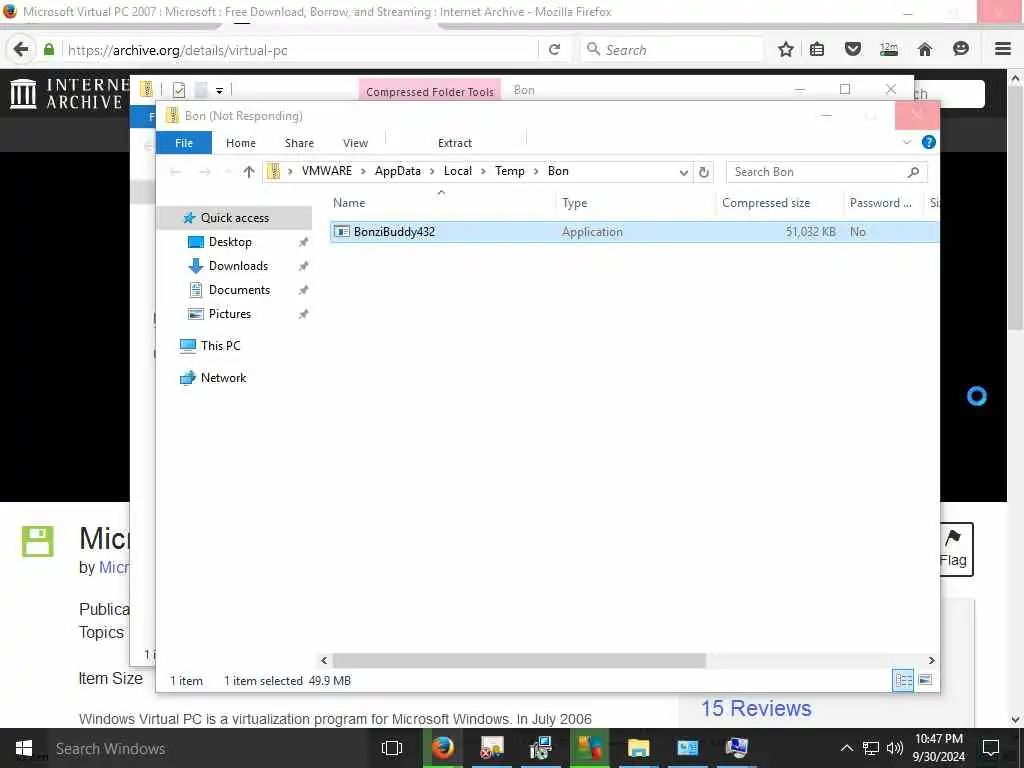Flag this archive item
The width and height of the screenshot is (1024, 768).
point(953,549)
